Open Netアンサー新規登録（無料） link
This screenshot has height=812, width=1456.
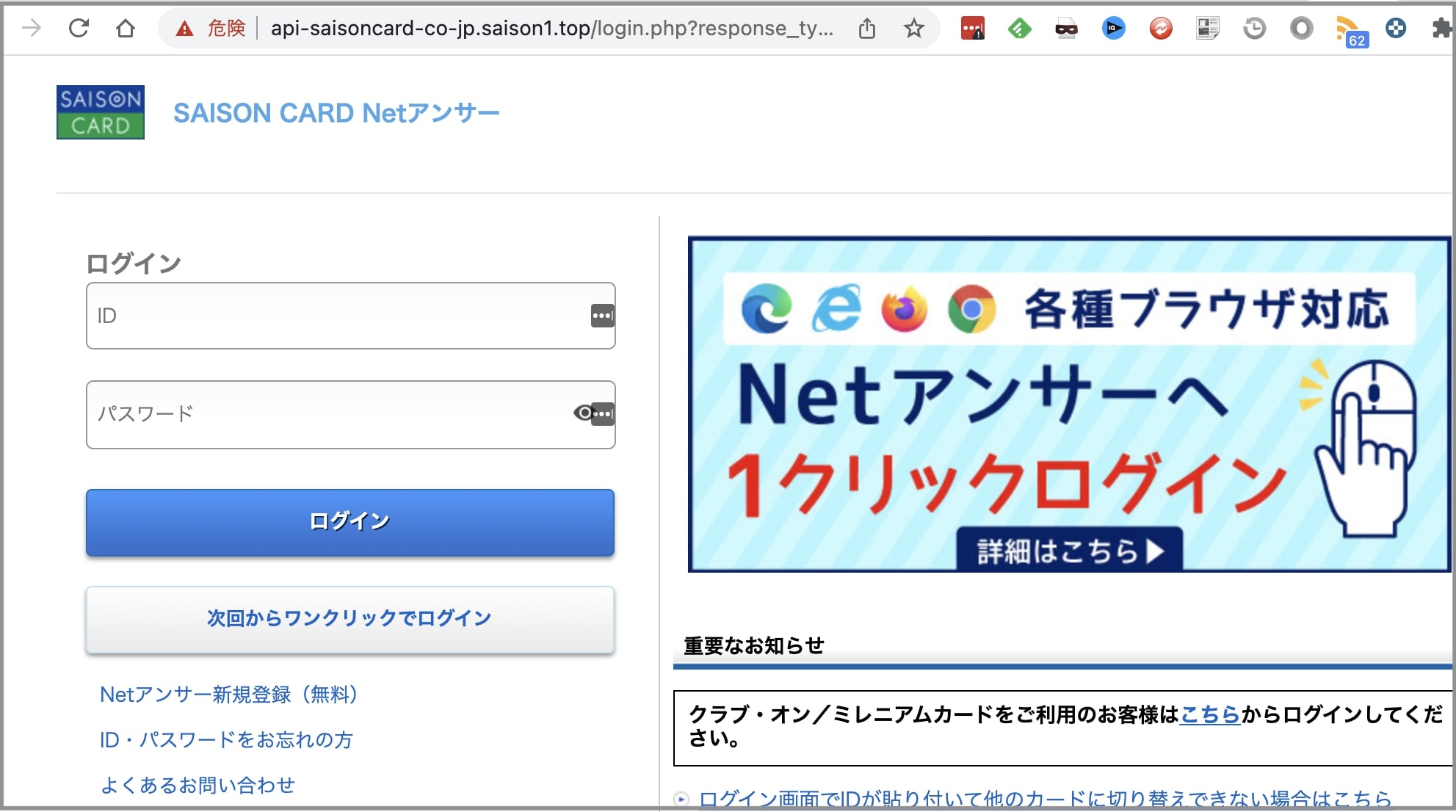coord(228,695)
